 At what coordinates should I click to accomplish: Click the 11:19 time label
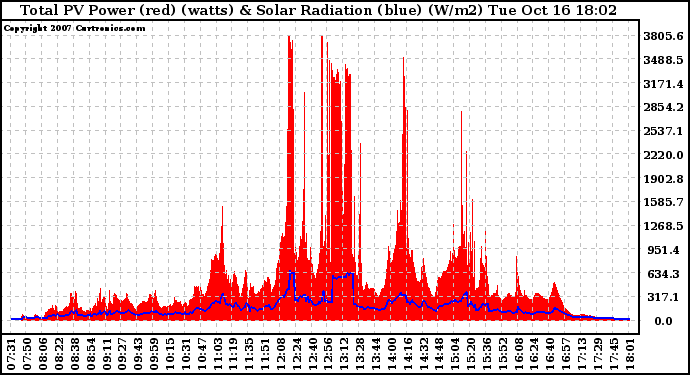[232, 354]
